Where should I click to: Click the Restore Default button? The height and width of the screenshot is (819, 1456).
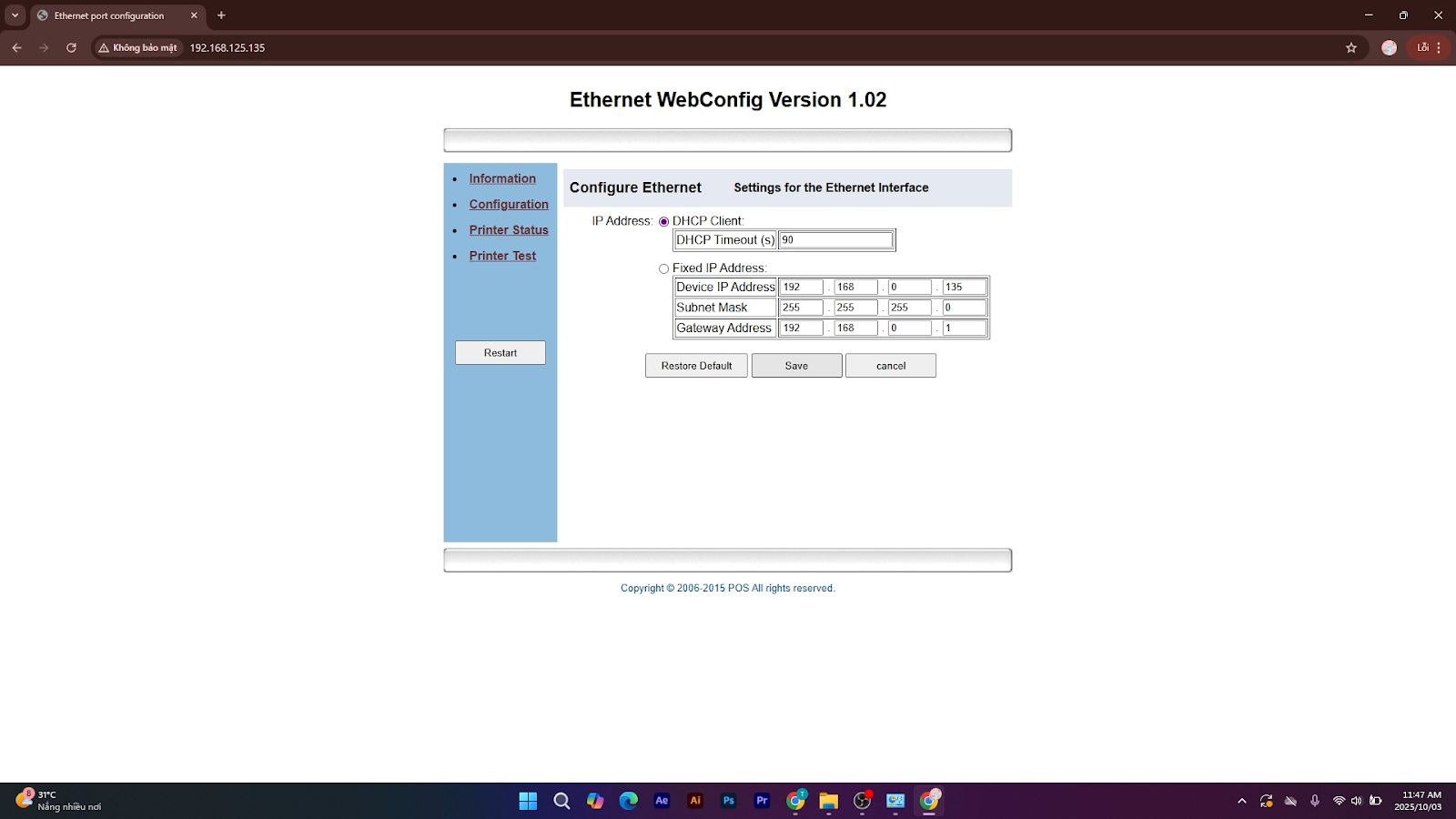696,366
